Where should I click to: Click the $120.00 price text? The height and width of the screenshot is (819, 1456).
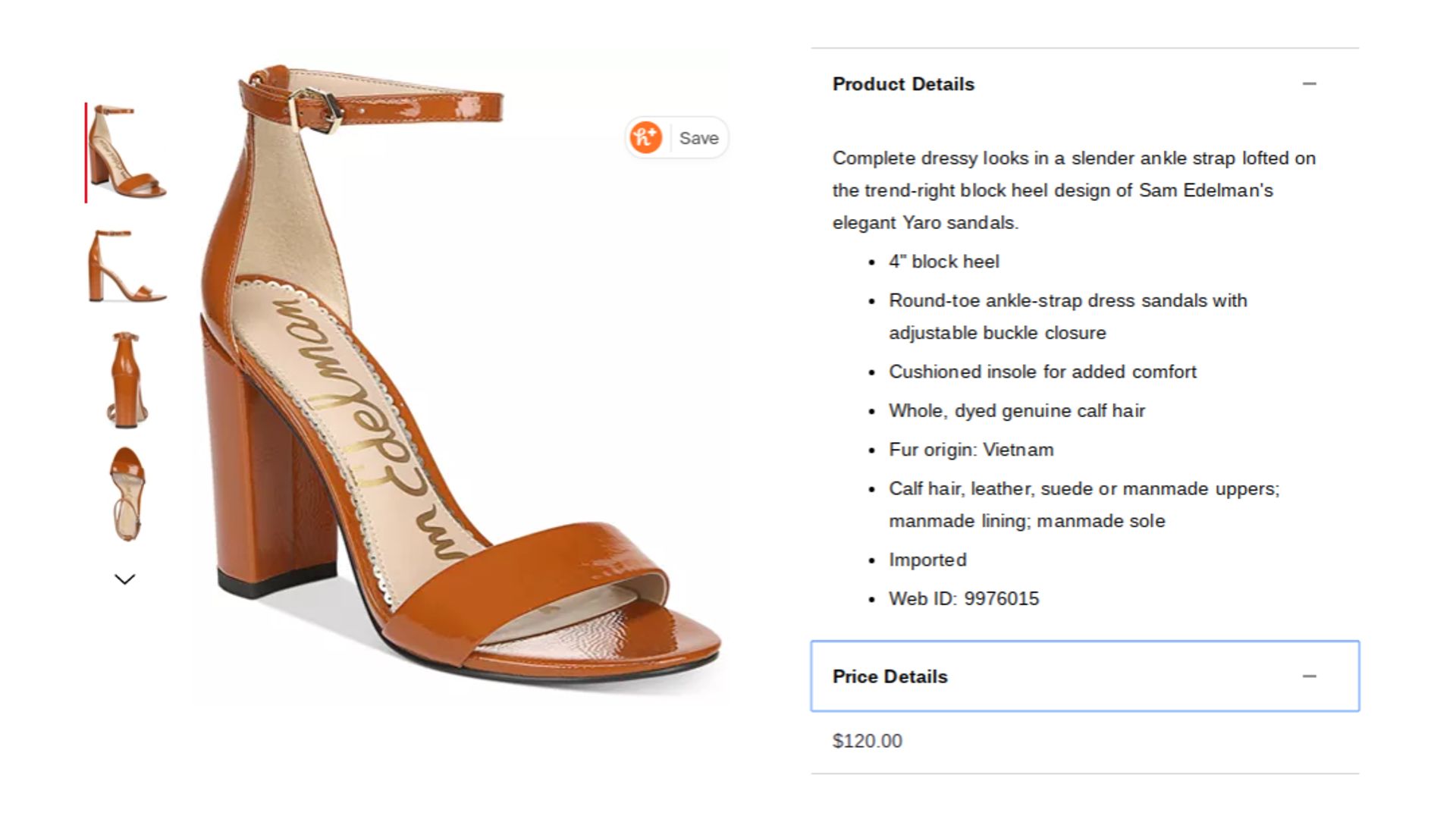[866, 741]
